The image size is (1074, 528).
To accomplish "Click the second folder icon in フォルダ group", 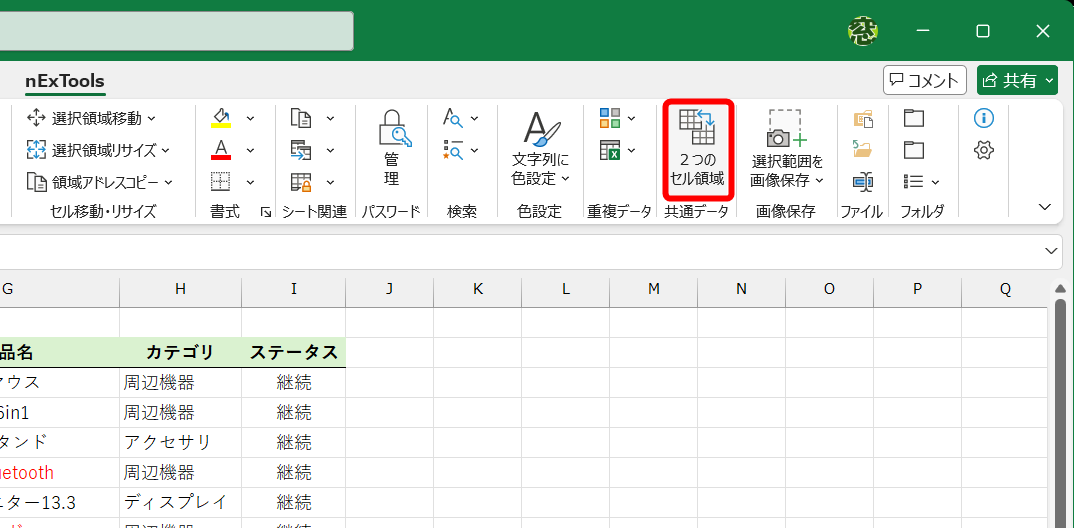I will (914, 150).
